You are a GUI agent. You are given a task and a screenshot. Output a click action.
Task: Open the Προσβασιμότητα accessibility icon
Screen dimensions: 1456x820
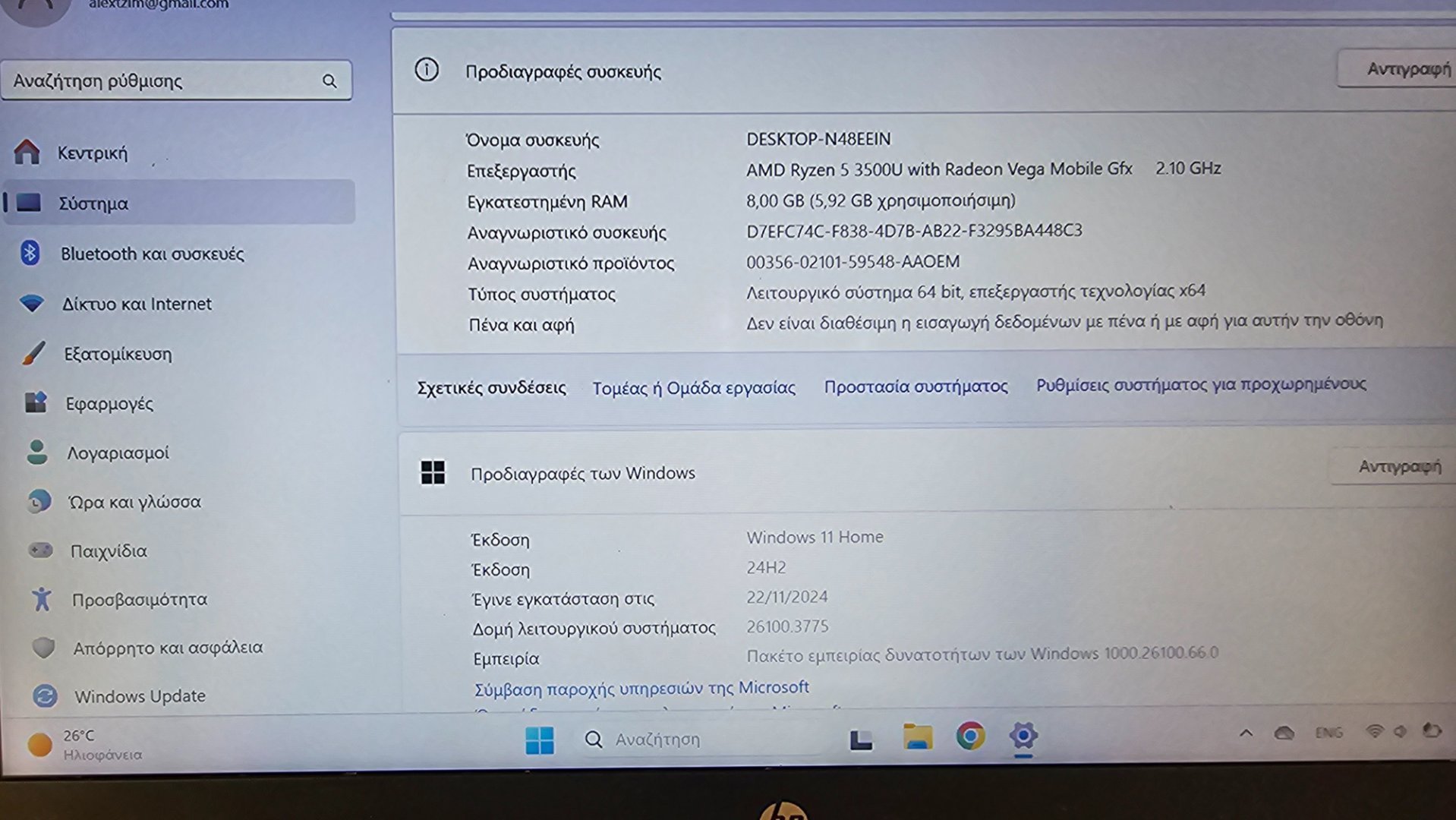(42, 599)
